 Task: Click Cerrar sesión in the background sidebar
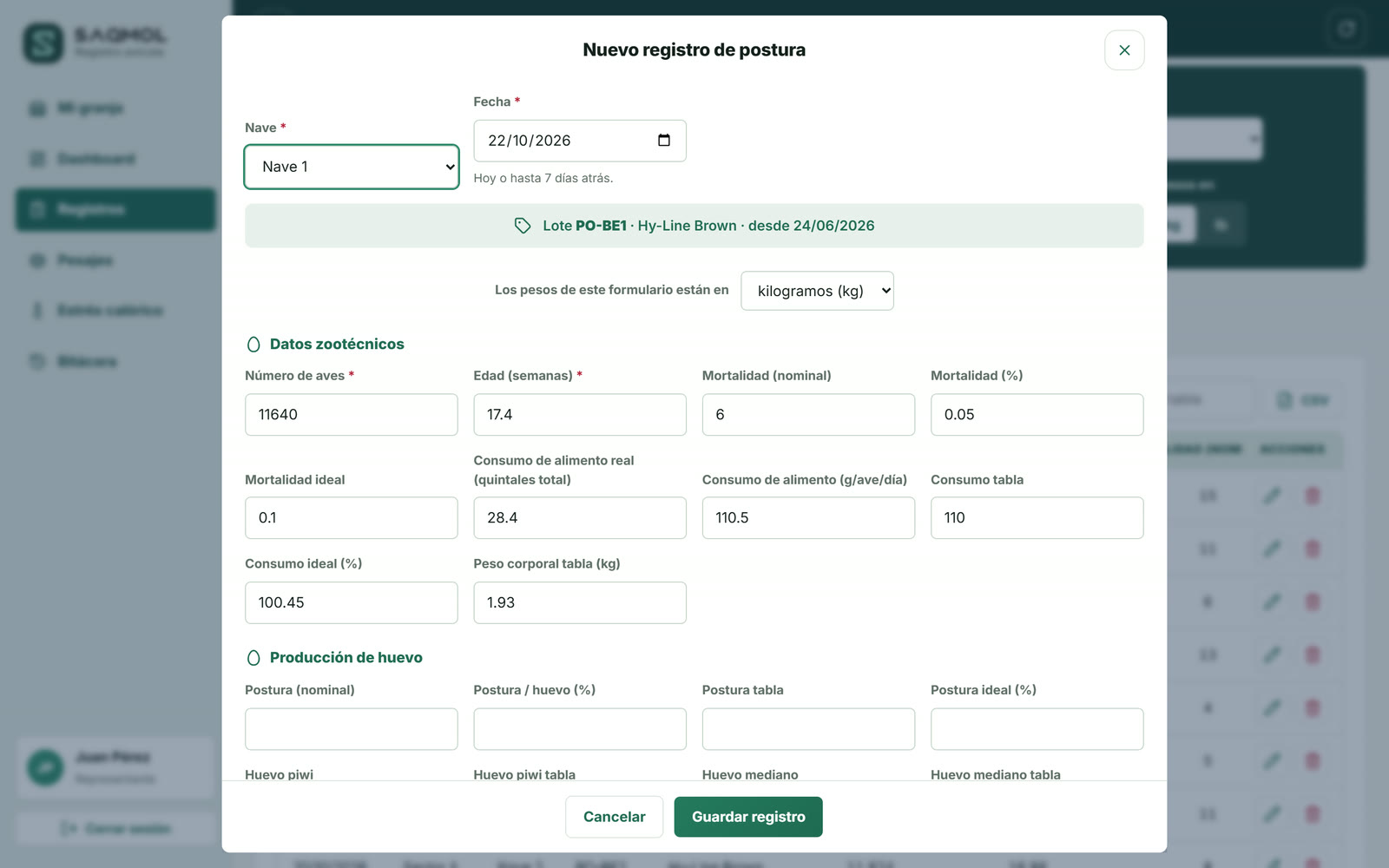pyautogui.click(x=116, y=829)
